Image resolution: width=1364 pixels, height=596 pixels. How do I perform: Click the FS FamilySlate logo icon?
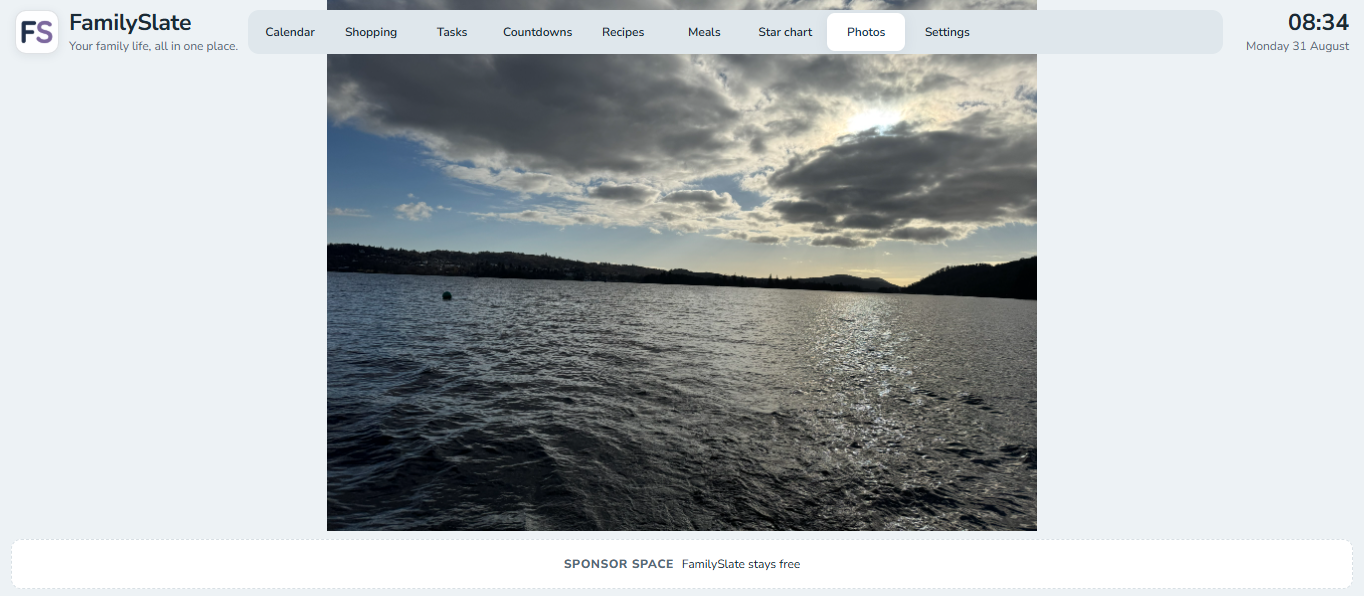37,32
